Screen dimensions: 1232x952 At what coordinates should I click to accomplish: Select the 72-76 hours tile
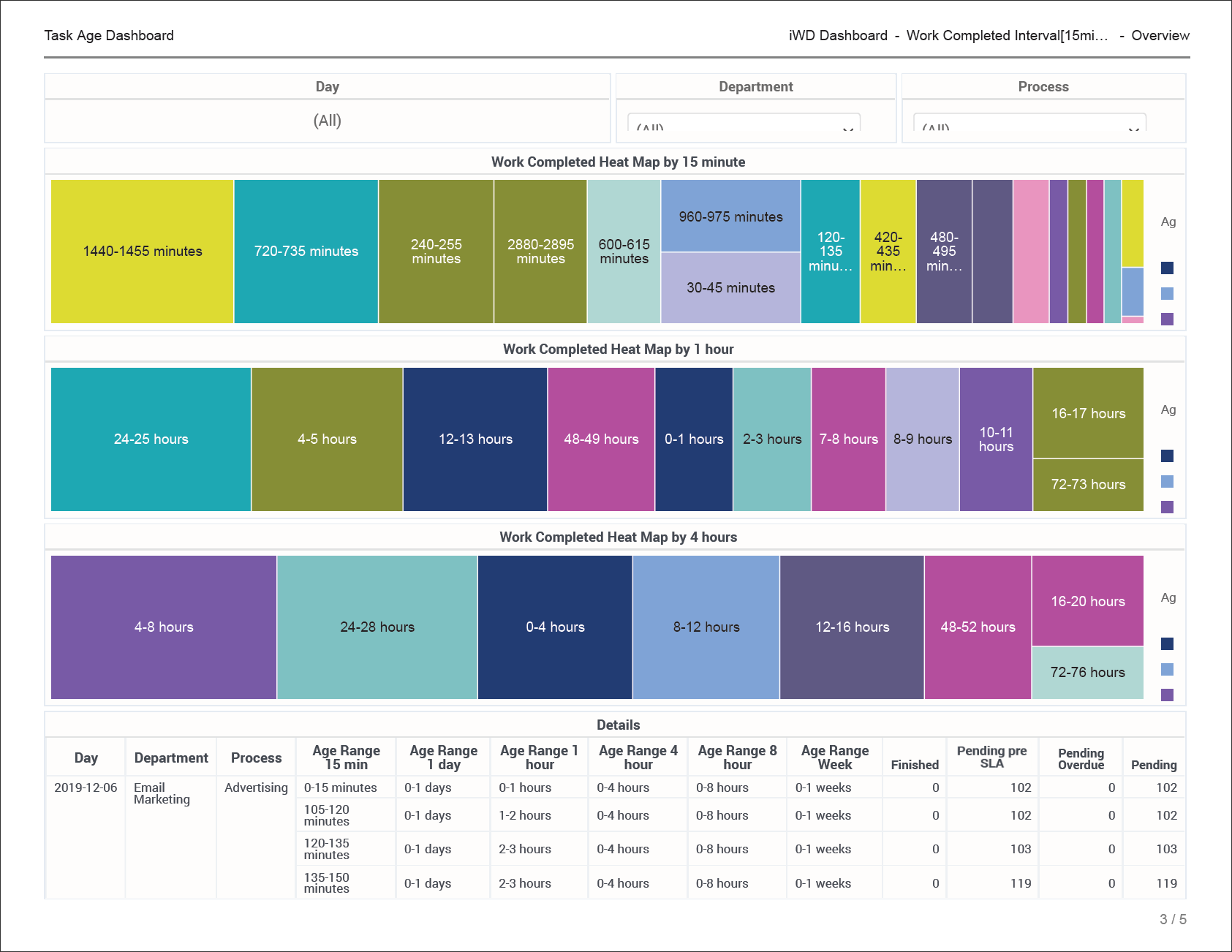[x=1087, y=672]
